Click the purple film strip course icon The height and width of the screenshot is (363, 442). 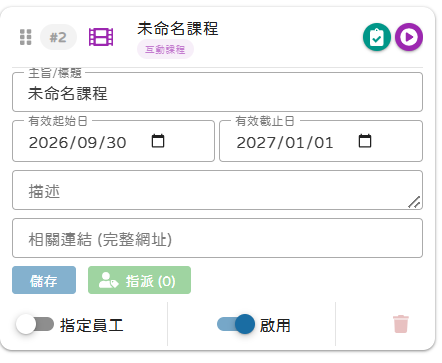click(101, 37)
